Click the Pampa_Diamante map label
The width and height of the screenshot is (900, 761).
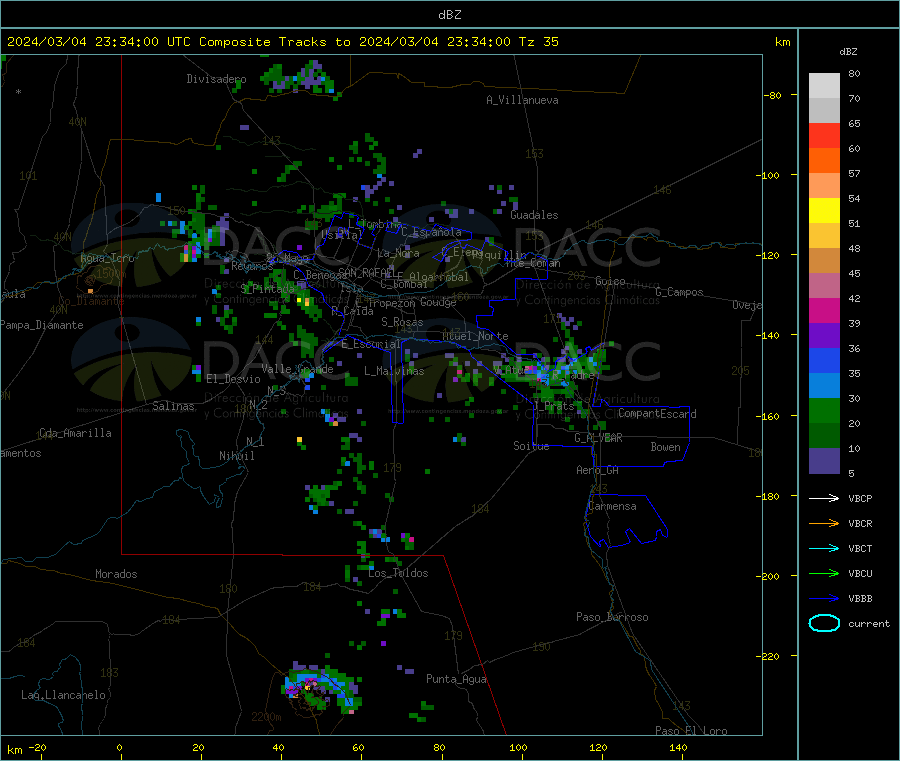coord(42,325)
